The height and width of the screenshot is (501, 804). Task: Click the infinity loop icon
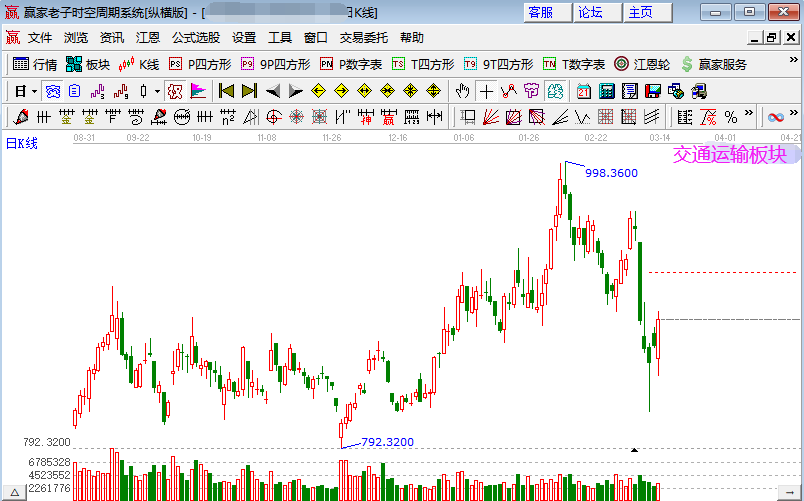pyautogui.click(x=776, y=117)
